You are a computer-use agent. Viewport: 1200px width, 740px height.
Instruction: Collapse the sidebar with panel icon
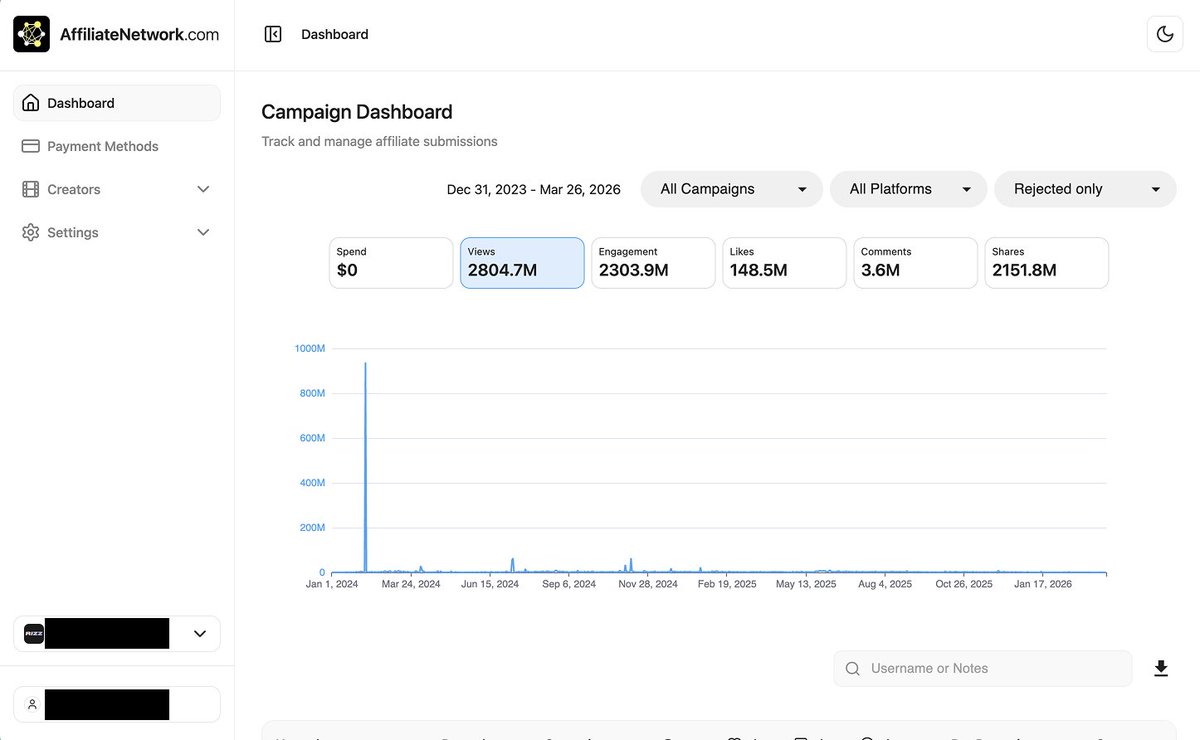point(273,34)
